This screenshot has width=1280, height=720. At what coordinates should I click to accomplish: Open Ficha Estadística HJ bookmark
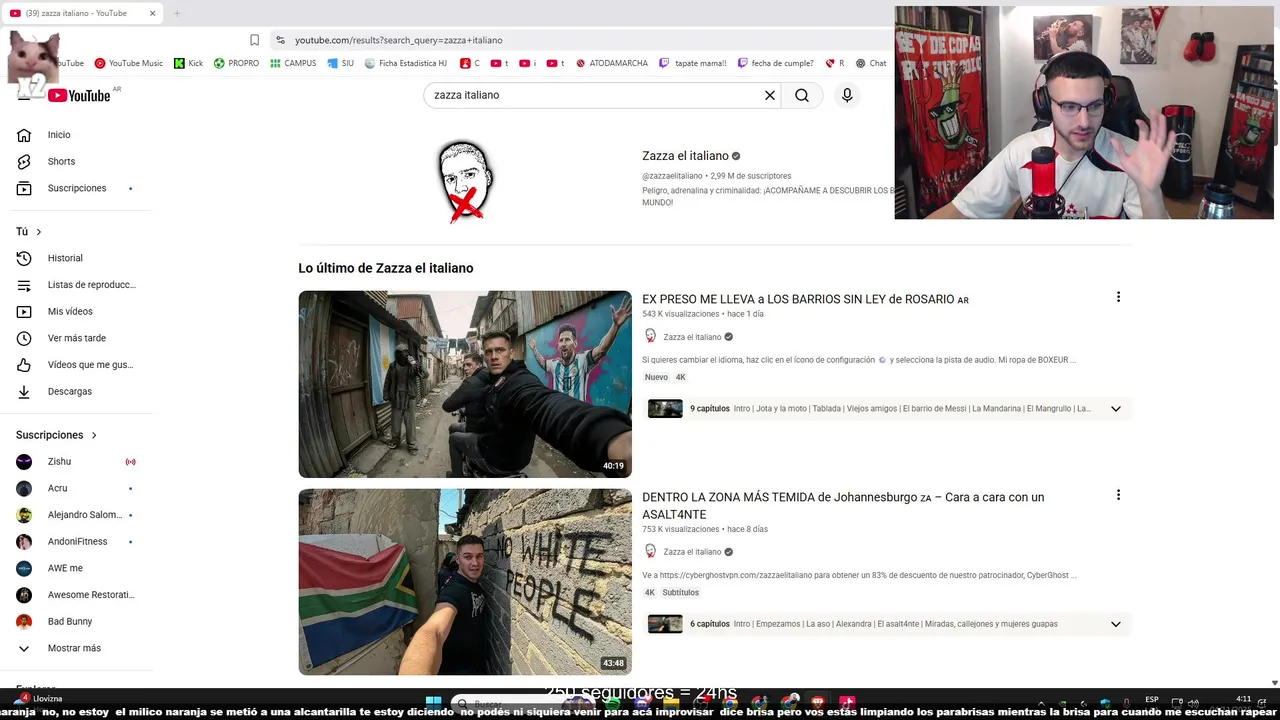click(x=406, y=63)
